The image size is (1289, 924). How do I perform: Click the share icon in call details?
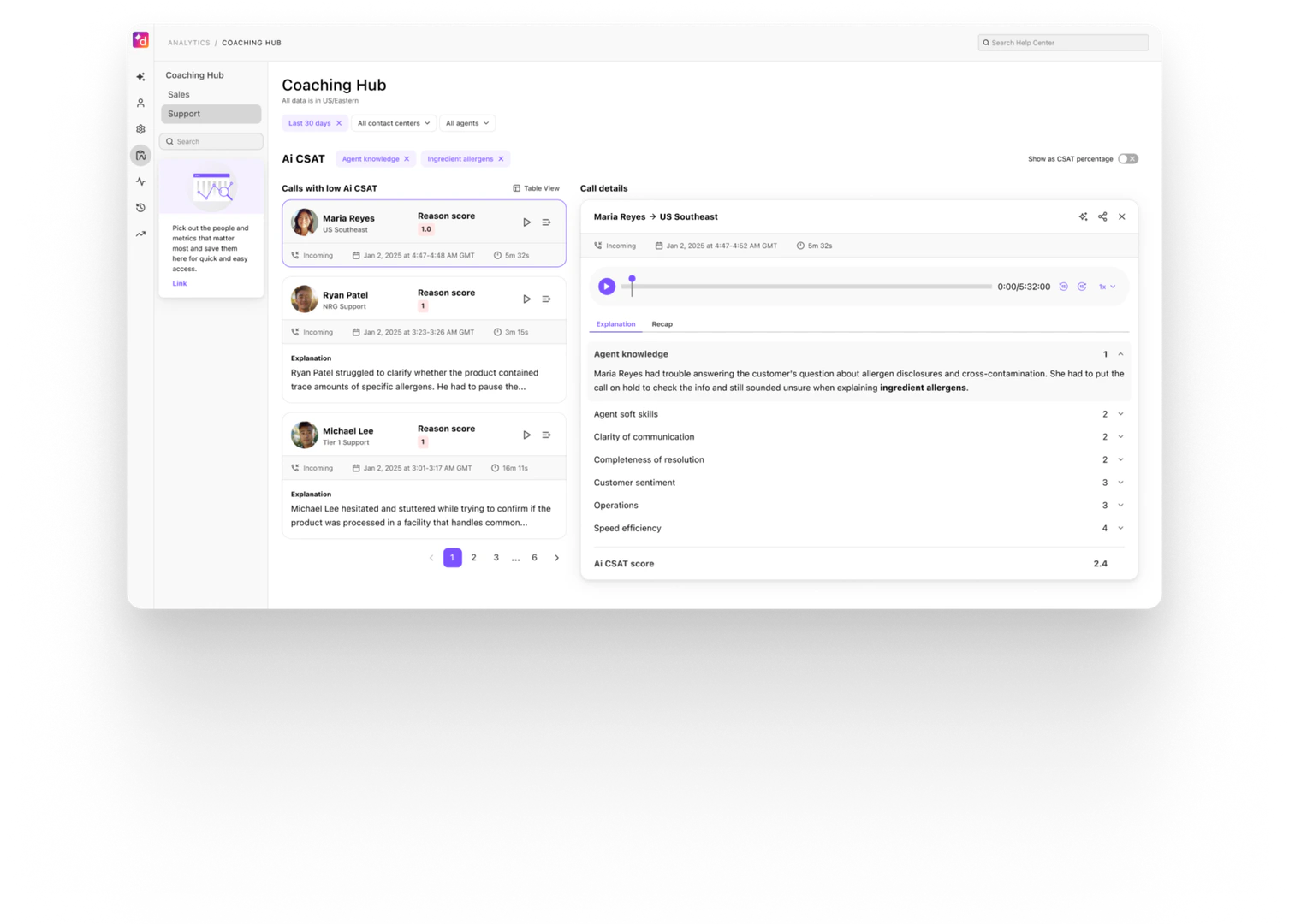point(1102,216)
